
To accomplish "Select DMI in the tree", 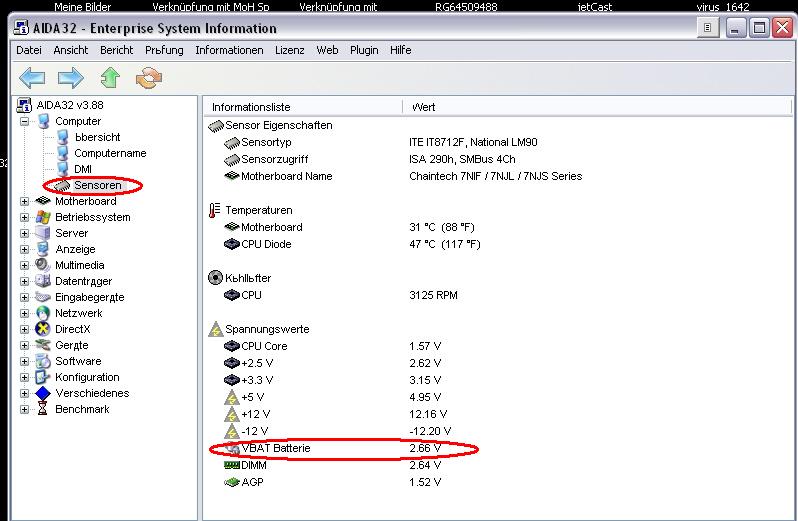I will (x=83, y=169).
